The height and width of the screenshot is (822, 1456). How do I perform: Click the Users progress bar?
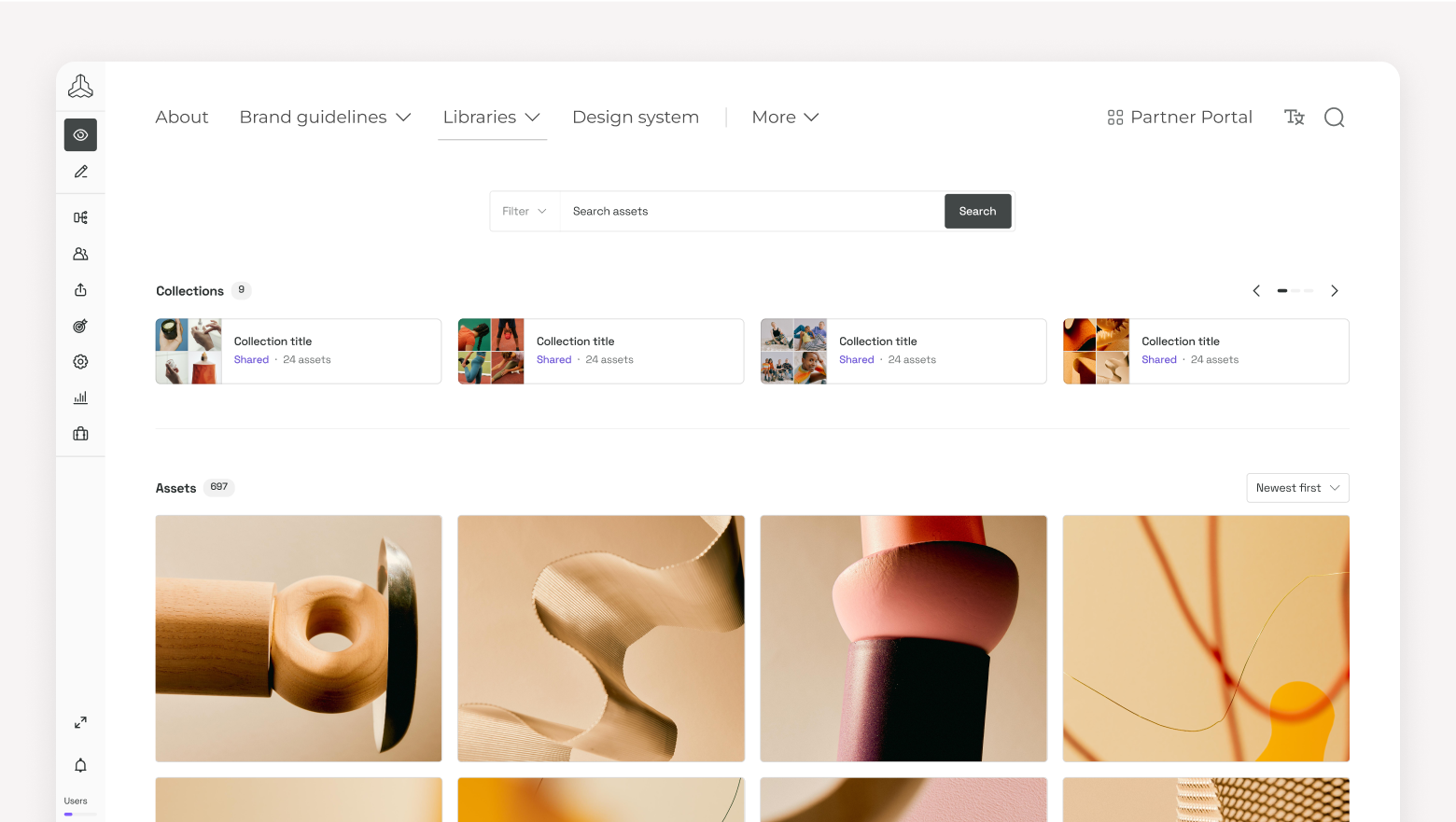80,815
